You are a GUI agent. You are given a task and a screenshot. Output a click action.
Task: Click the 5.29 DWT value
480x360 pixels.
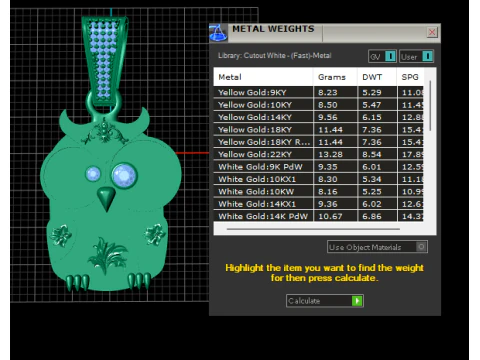pyautogui.click(x=372, y=92)
